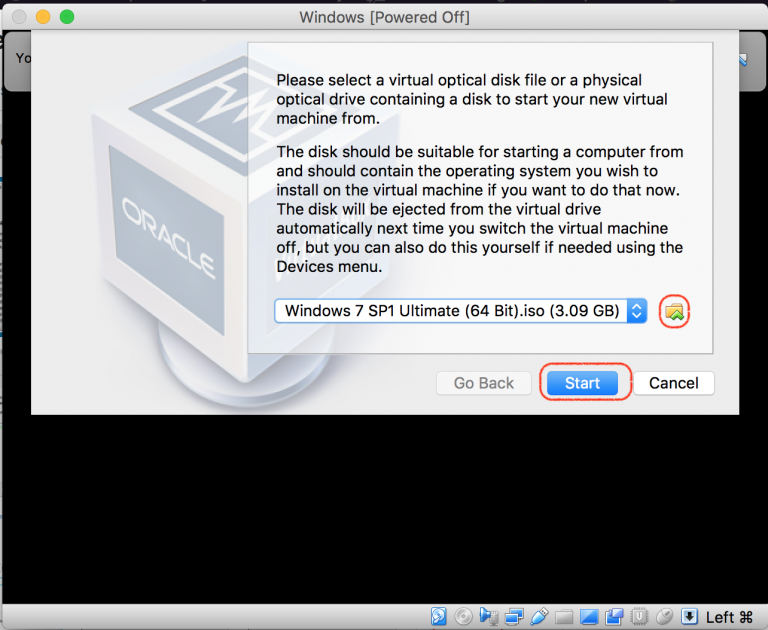Click the Left ⌘ host key label
This screenshot has height=630, width=768.
pyautogui.click(x=729, y=617)
